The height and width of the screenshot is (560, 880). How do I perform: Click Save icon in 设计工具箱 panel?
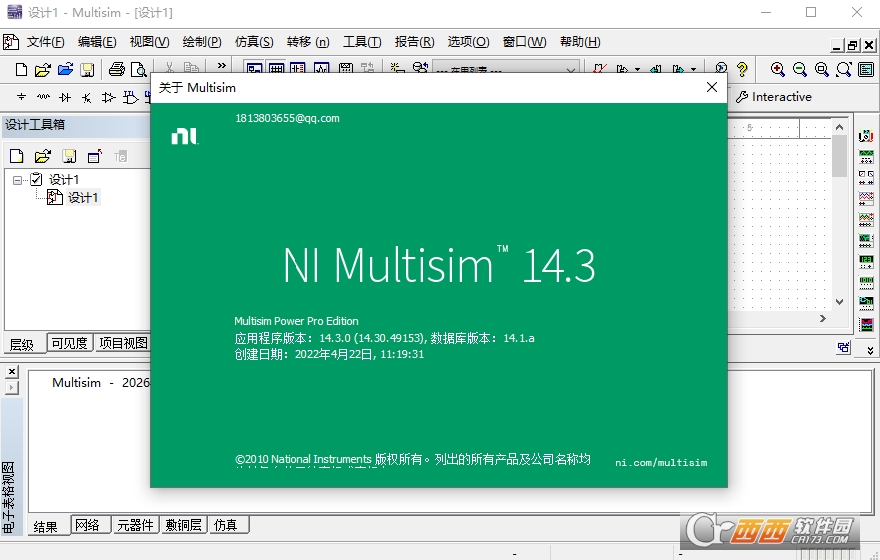[69, 156]
